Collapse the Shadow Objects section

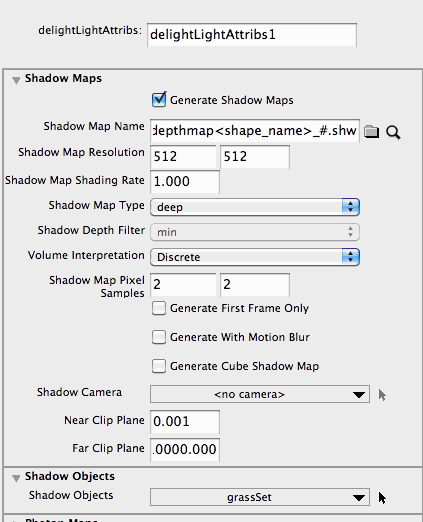click(16, 478)
